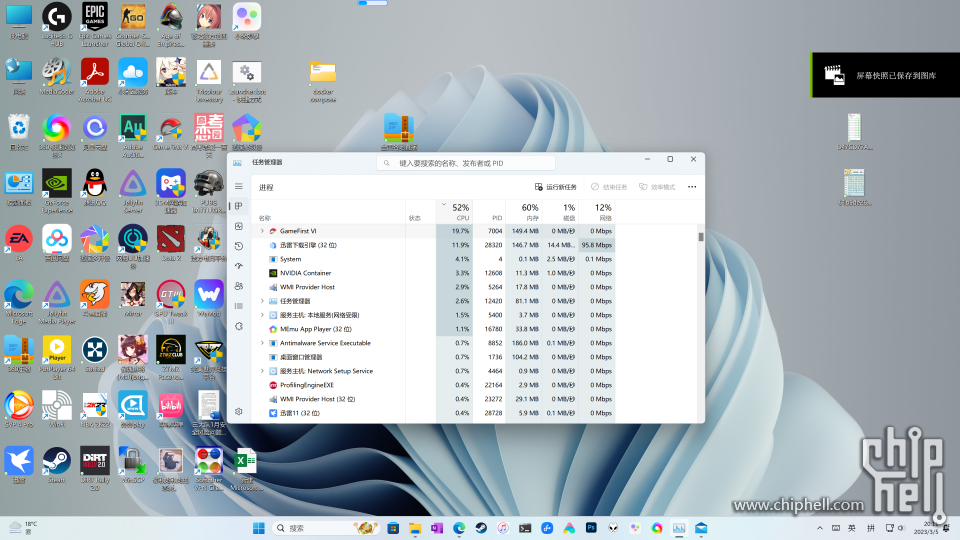
Task: Click the screenshot saved notification banner
Action: point(885,75)
